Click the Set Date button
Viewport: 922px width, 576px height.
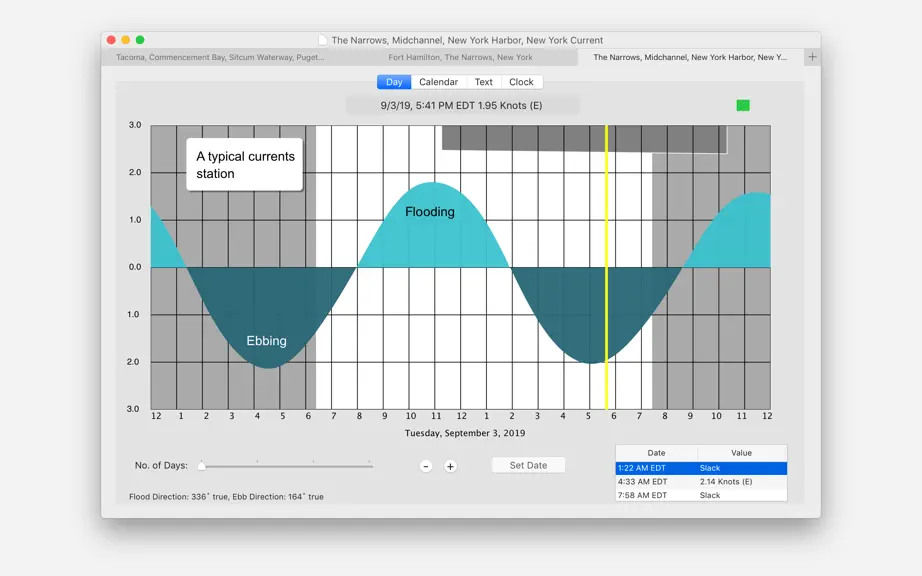click(528, 465)
